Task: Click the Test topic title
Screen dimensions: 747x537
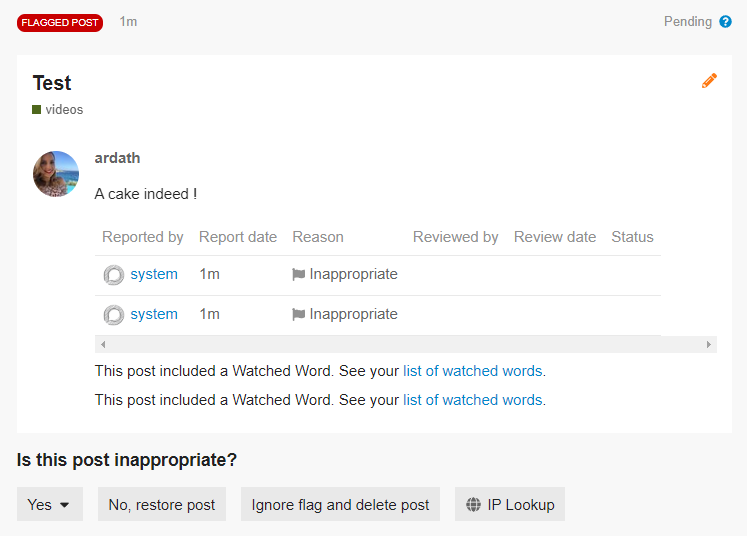Action: [52, 83]
